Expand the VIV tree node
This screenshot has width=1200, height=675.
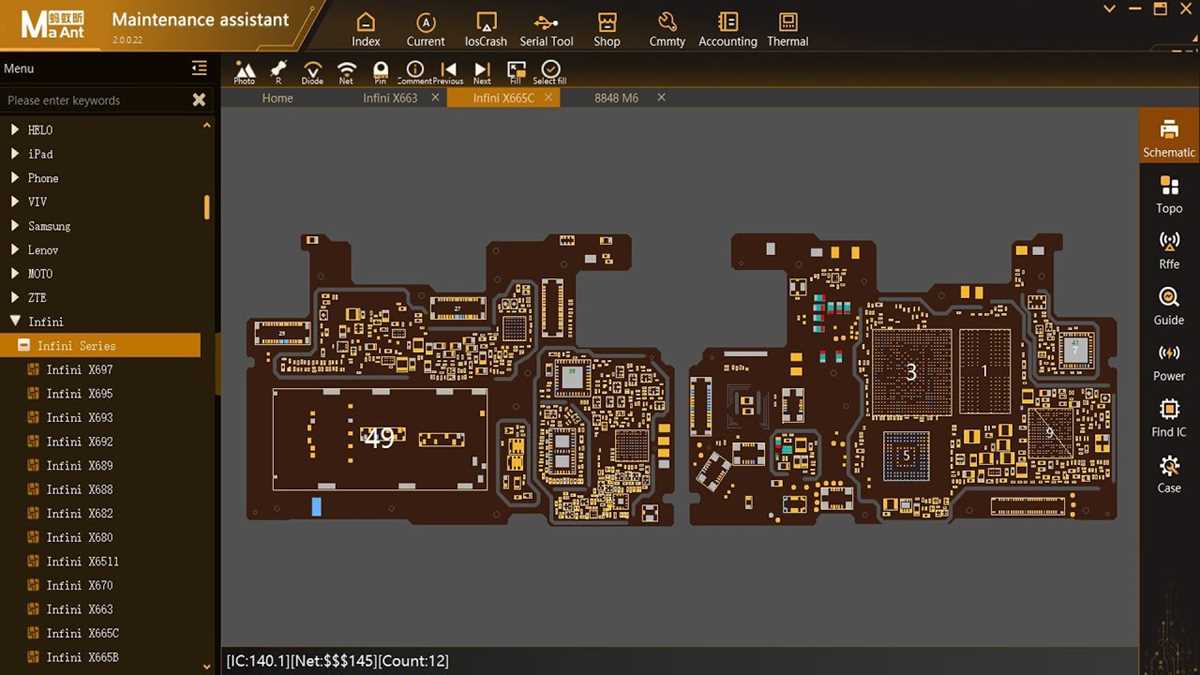click(x=15, y=202)
